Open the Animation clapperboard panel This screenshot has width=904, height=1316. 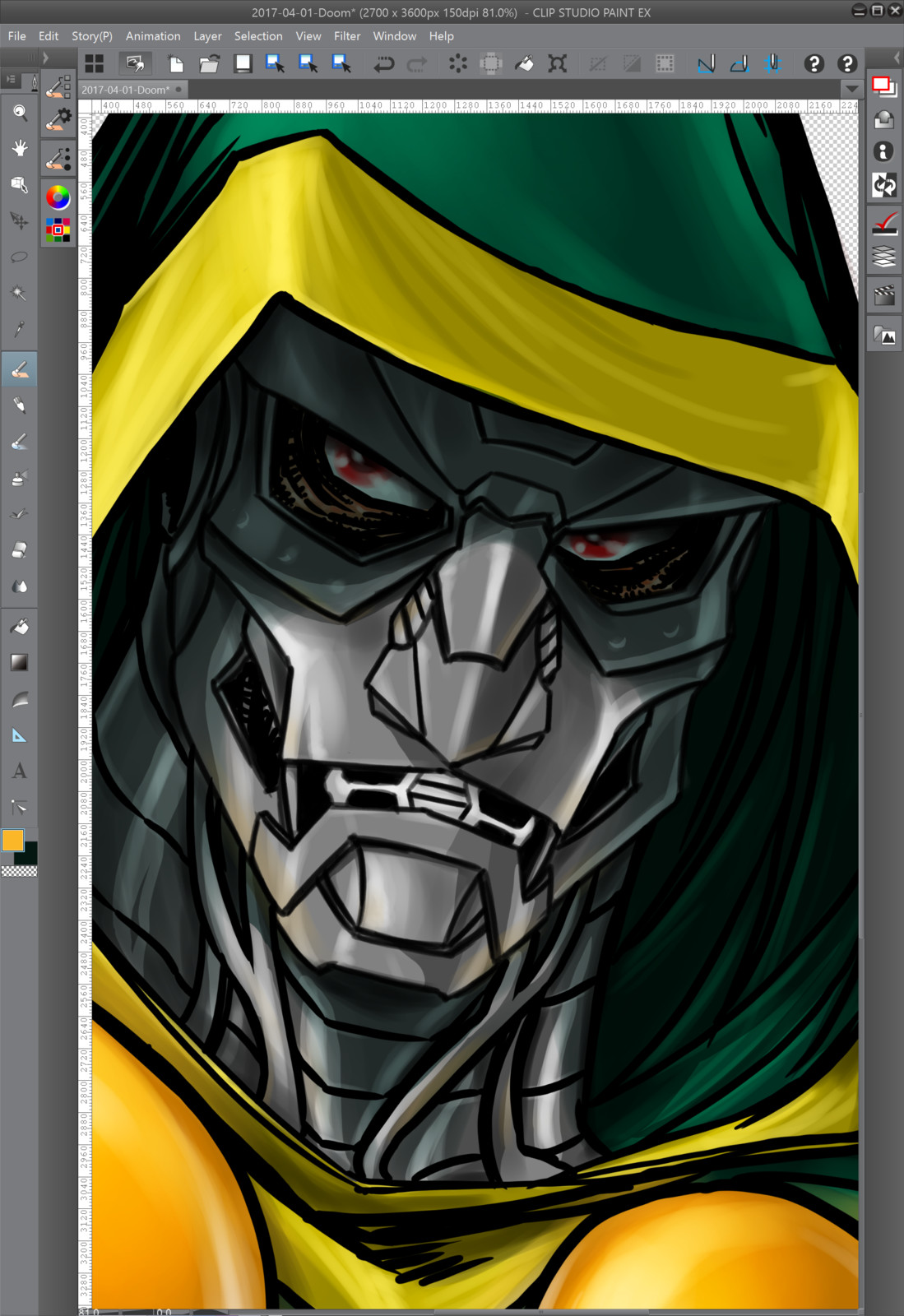[884, 295]
